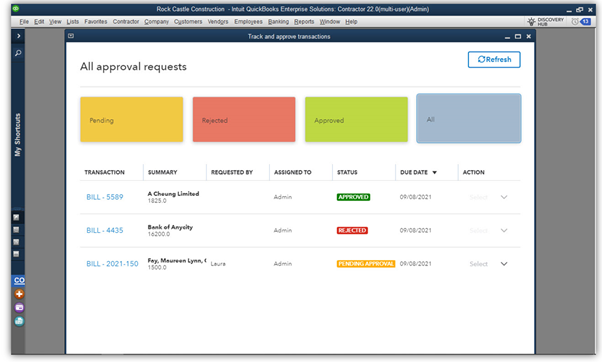Click Select action for BILL - 2021-150
This screenshot has width=602, height=362.
coord(478,264)
